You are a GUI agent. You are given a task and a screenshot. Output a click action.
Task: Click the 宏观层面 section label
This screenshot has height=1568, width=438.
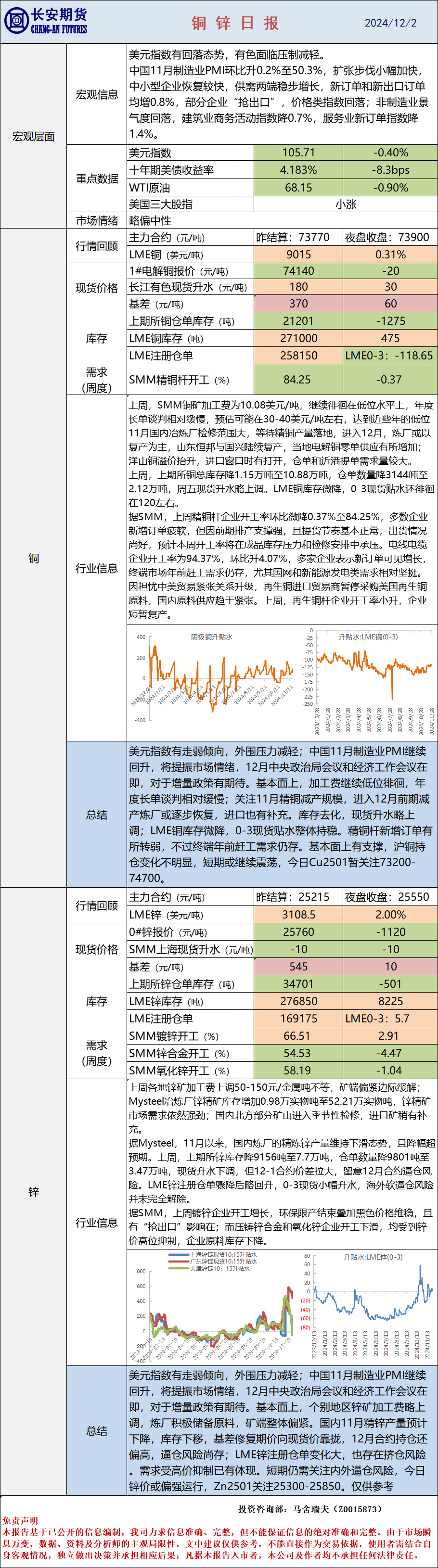pos(34,136)
